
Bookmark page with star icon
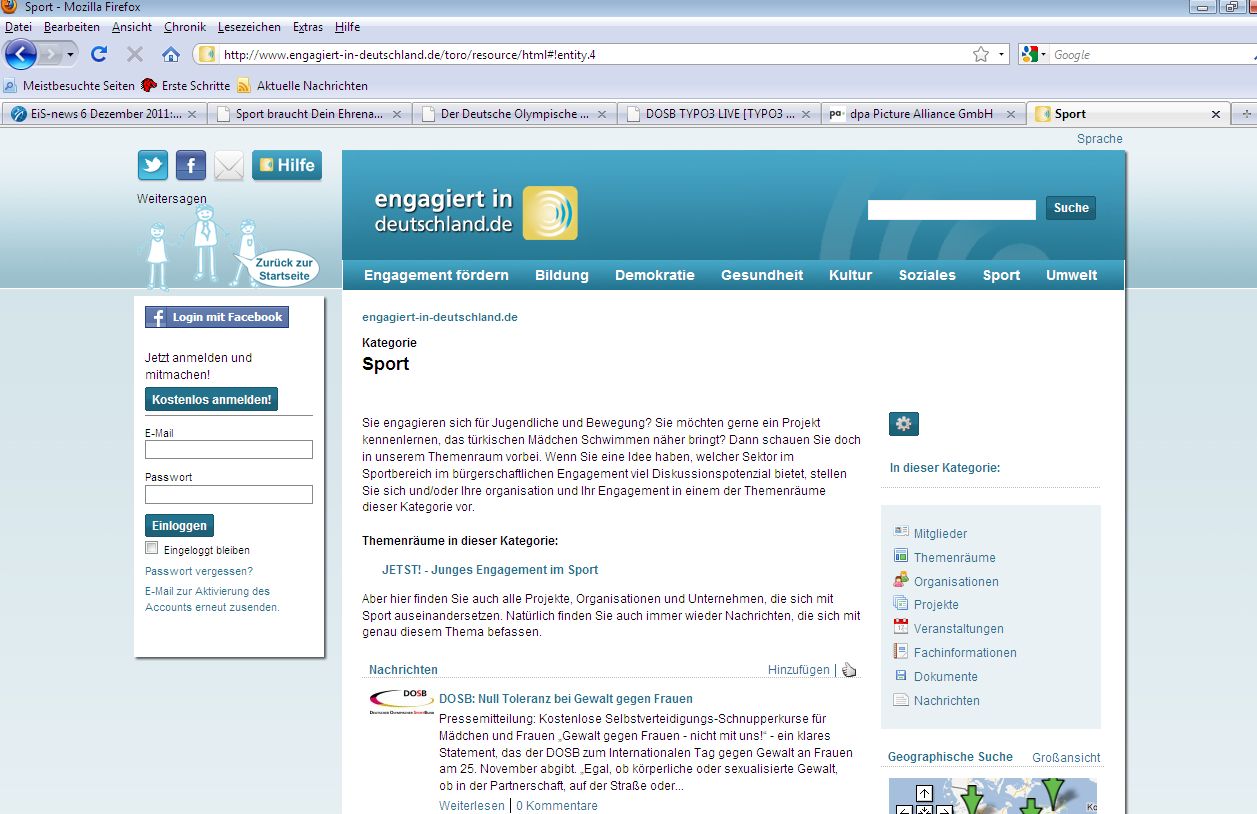[981, 55]
